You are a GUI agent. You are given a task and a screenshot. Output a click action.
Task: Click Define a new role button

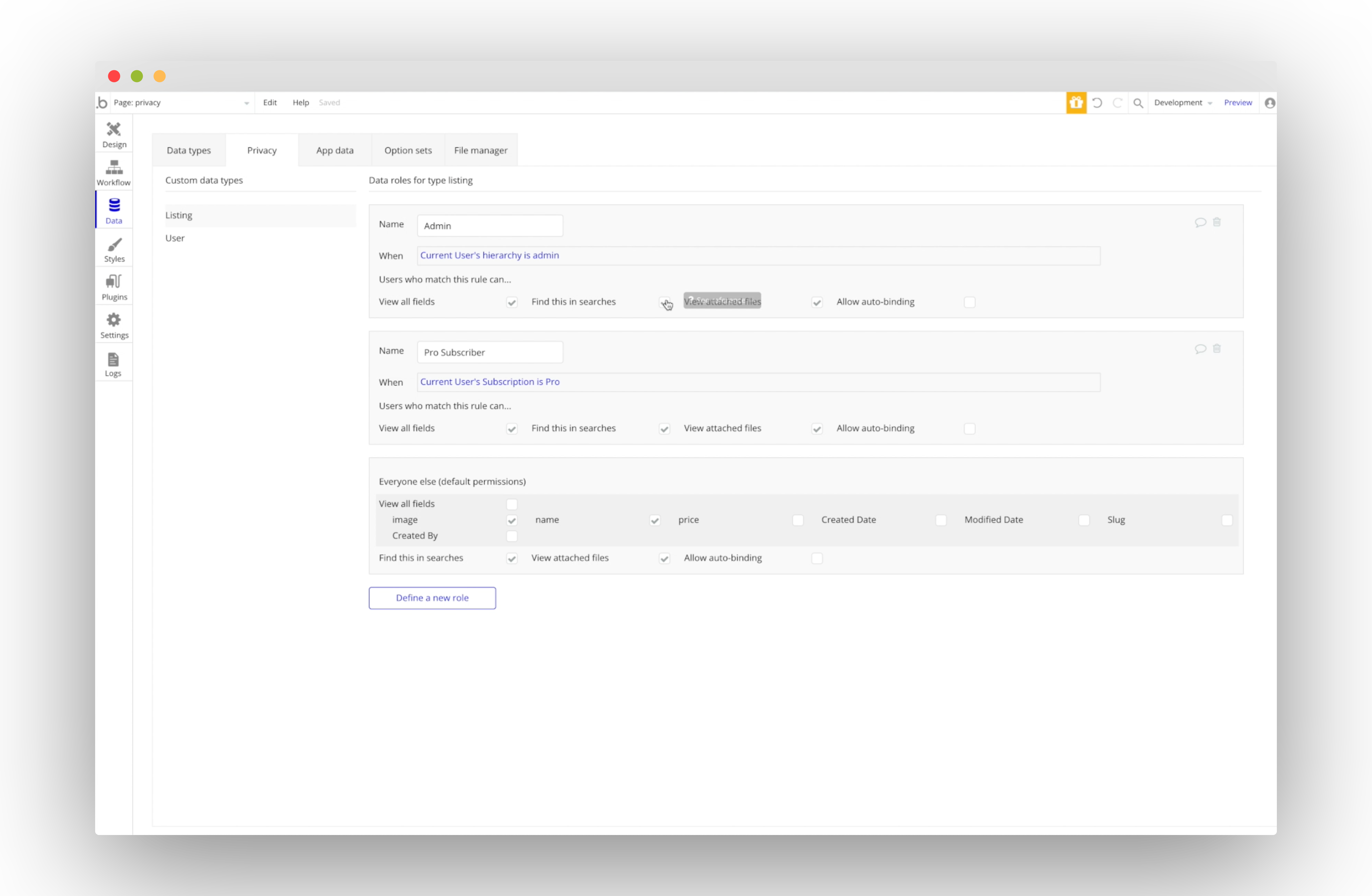432,598
